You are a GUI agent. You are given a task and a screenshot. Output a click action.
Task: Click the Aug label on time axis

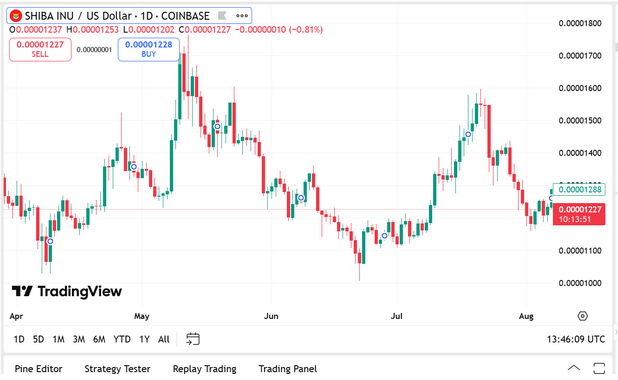(x=526, y=316)
